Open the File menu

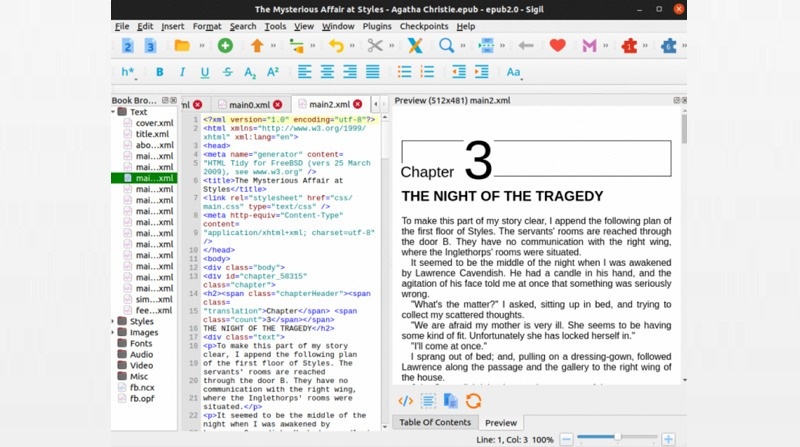(122, 27)
